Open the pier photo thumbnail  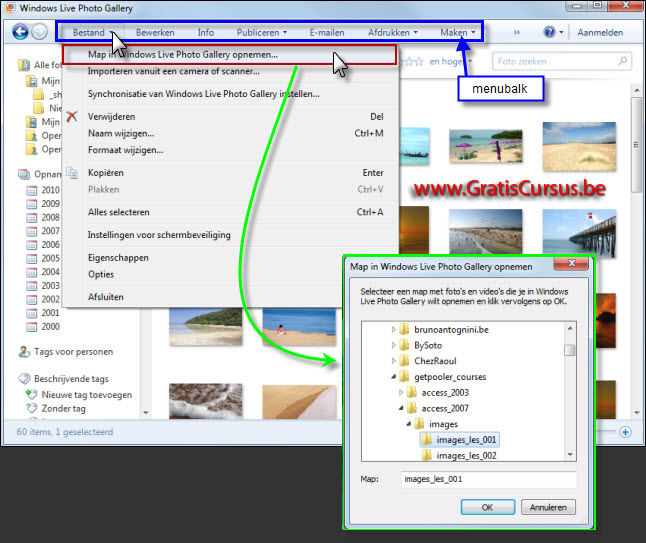click(x=579, y=233)
